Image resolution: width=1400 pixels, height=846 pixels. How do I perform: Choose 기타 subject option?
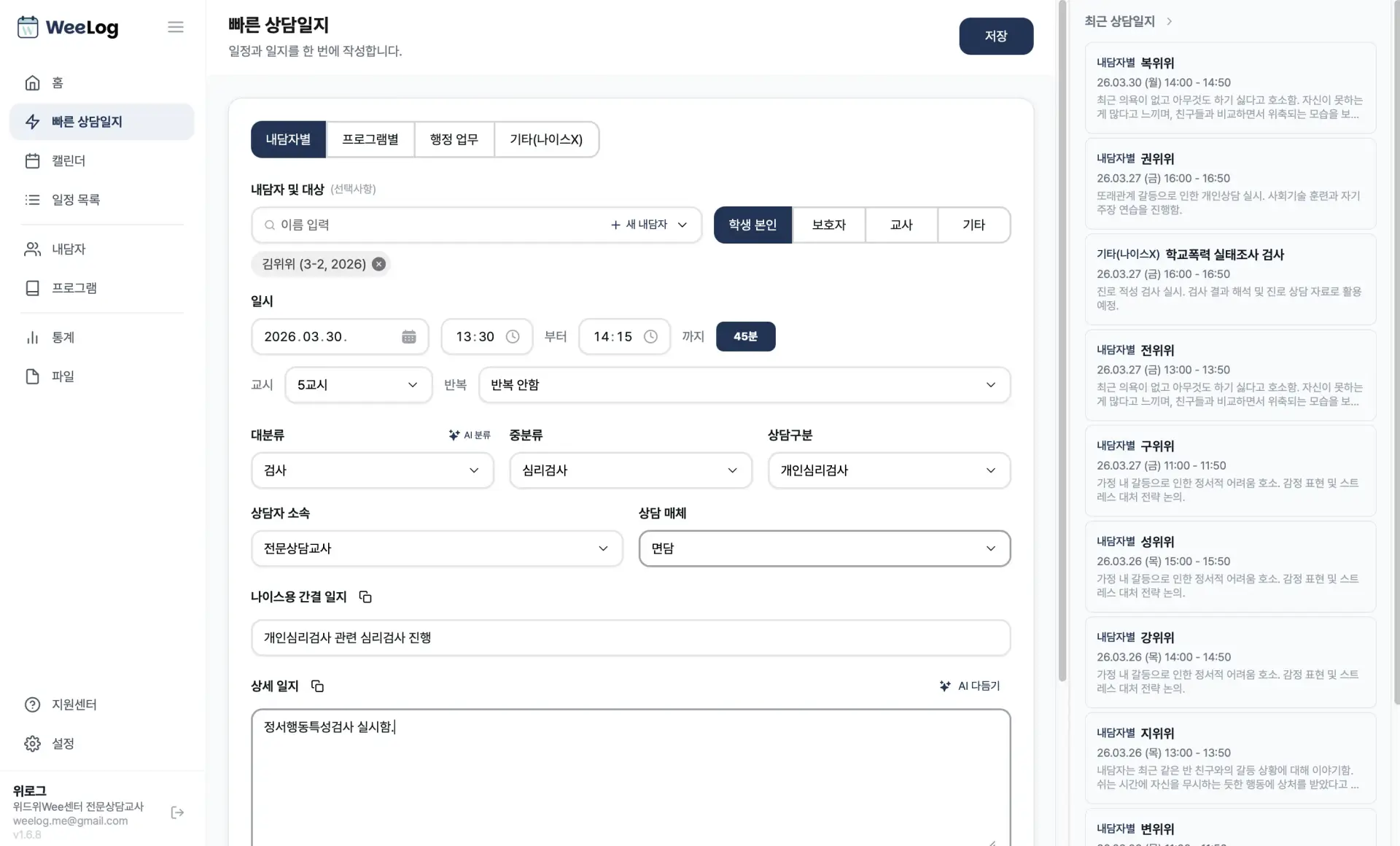point(974,225)
